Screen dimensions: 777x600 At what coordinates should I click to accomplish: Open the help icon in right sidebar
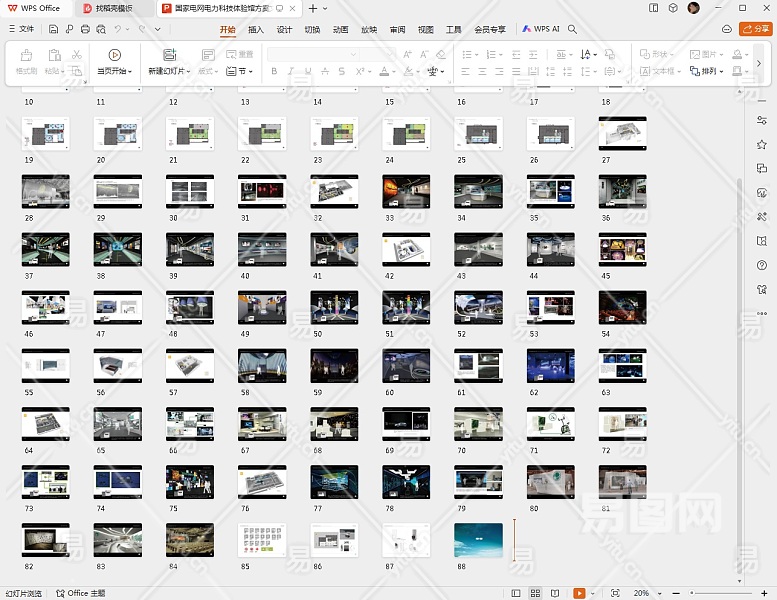762,266
